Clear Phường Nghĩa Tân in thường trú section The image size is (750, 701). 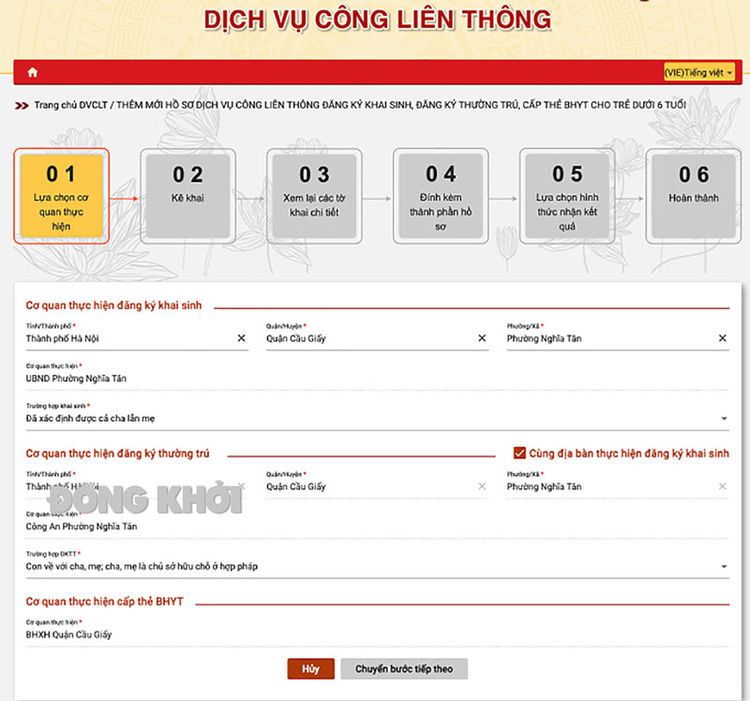tap(723, 486)
